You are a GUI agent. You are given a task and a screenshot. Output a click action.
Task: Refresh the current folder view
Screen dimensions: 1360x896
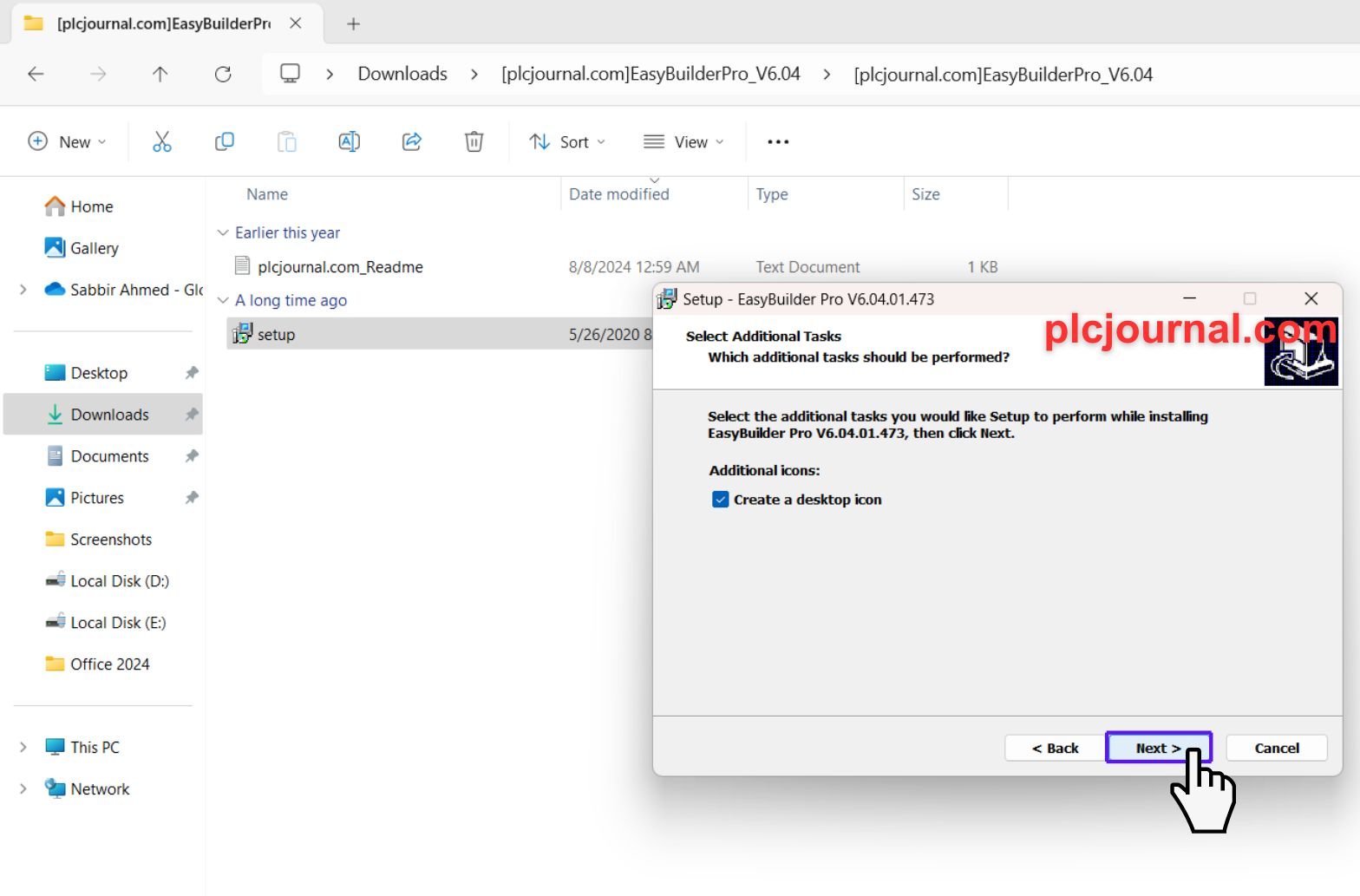(223, 75)
